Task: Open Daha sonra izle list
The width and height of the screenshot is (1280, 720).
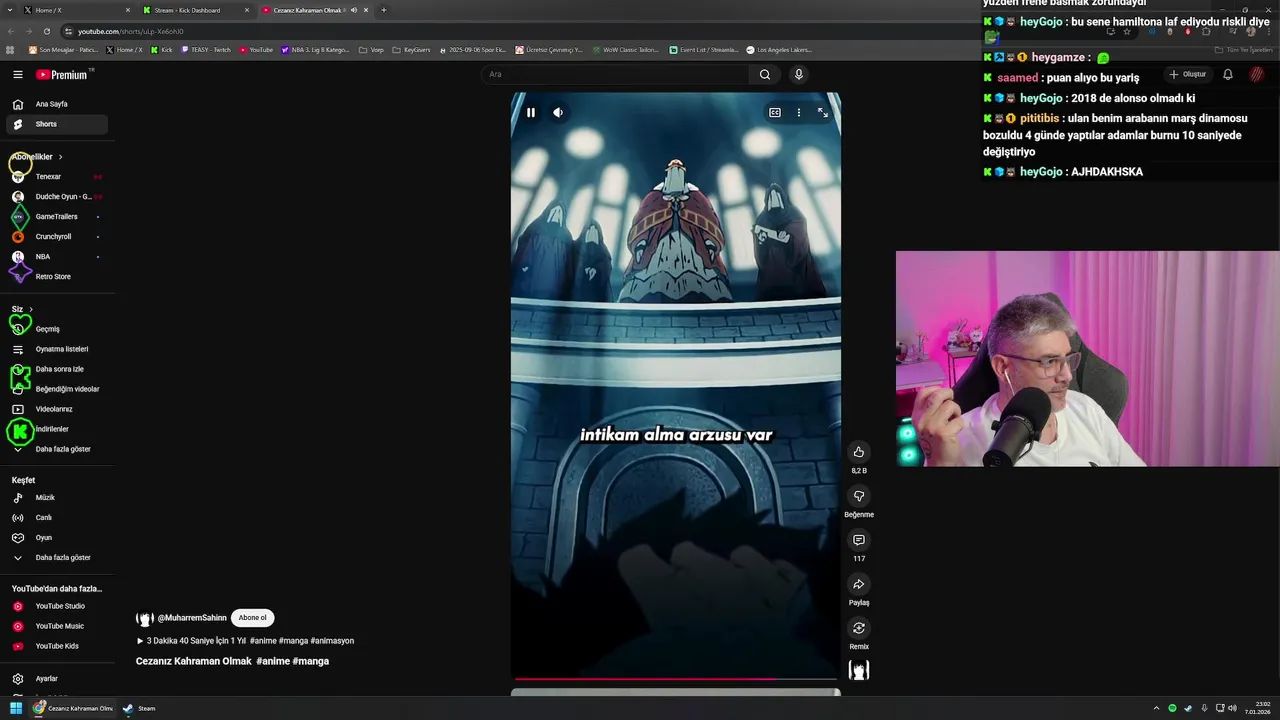Action: pos(57,369)
